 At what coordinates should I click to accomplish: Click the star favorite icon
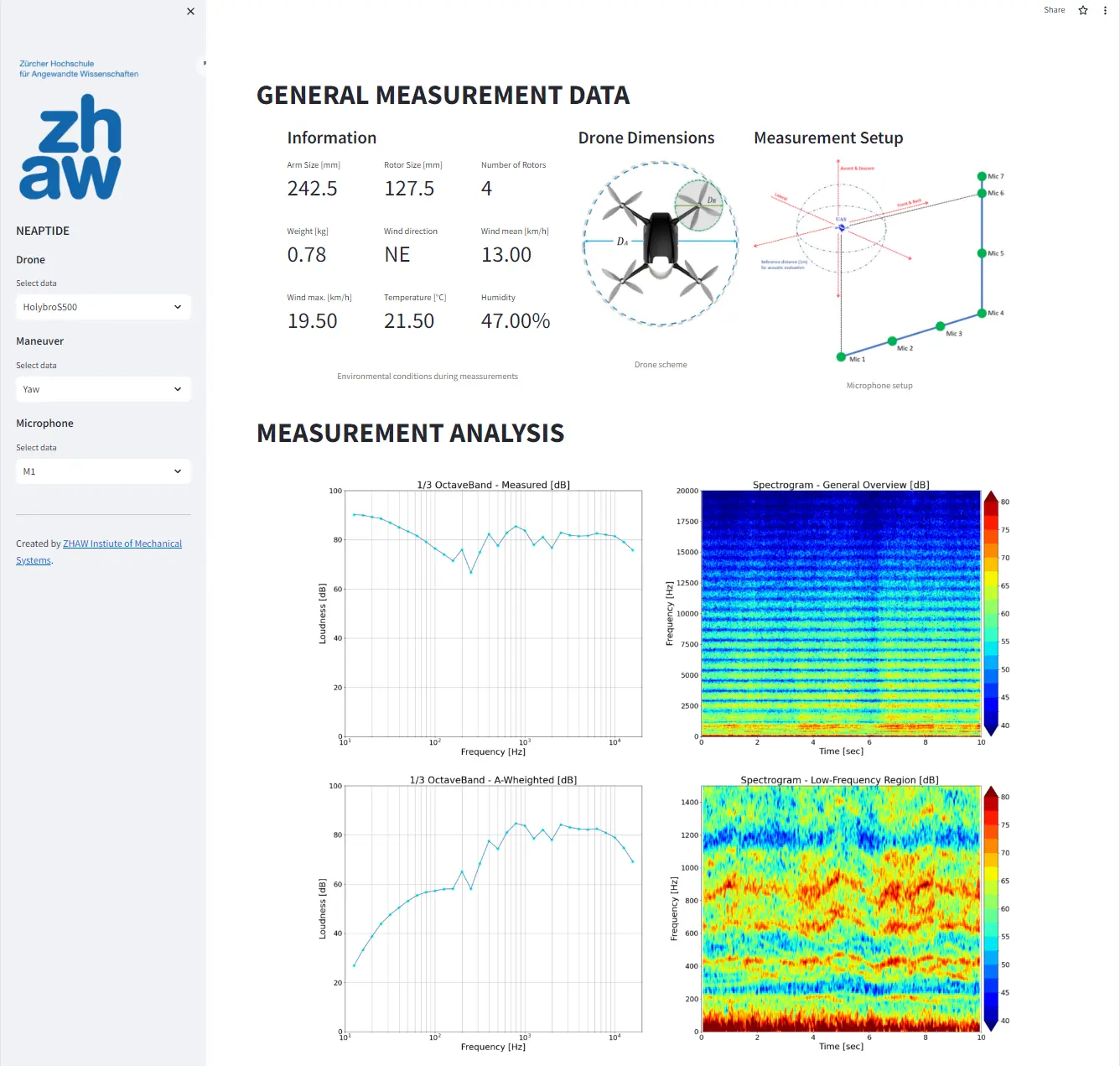pos(1083,10)
